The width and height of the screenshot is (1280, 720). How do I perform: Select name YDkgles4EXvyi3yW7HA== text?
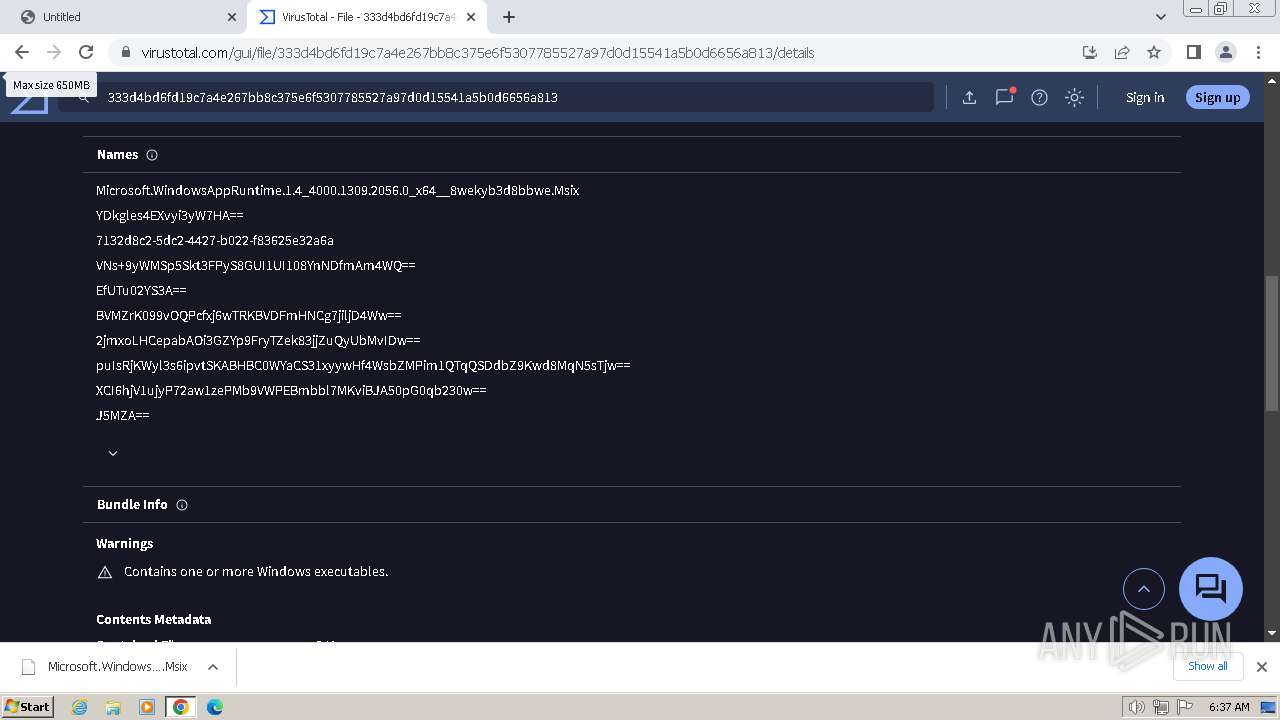pos(170,215)
